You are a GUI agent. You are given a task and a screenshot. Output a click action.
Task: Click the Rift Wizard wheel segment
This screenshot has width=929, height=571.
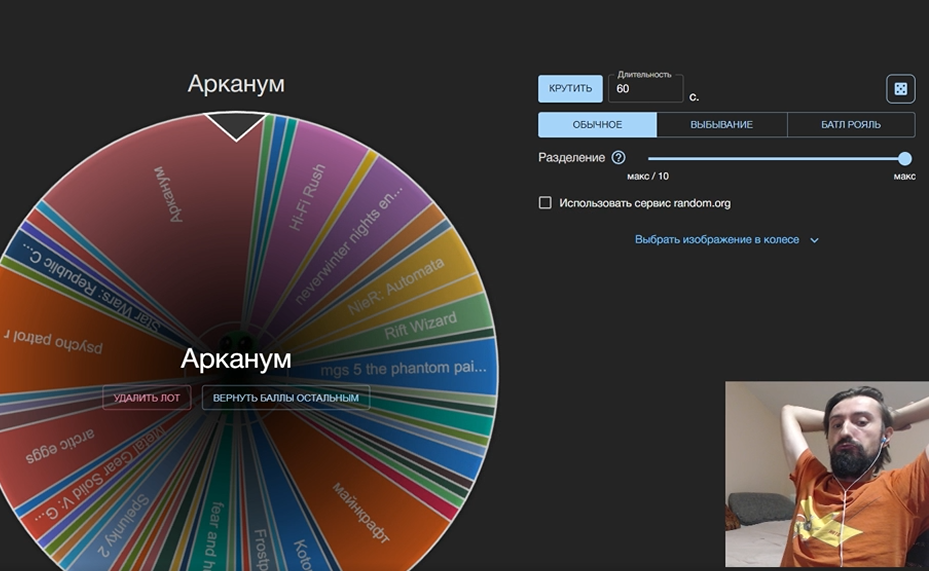[x=420, y=325]
